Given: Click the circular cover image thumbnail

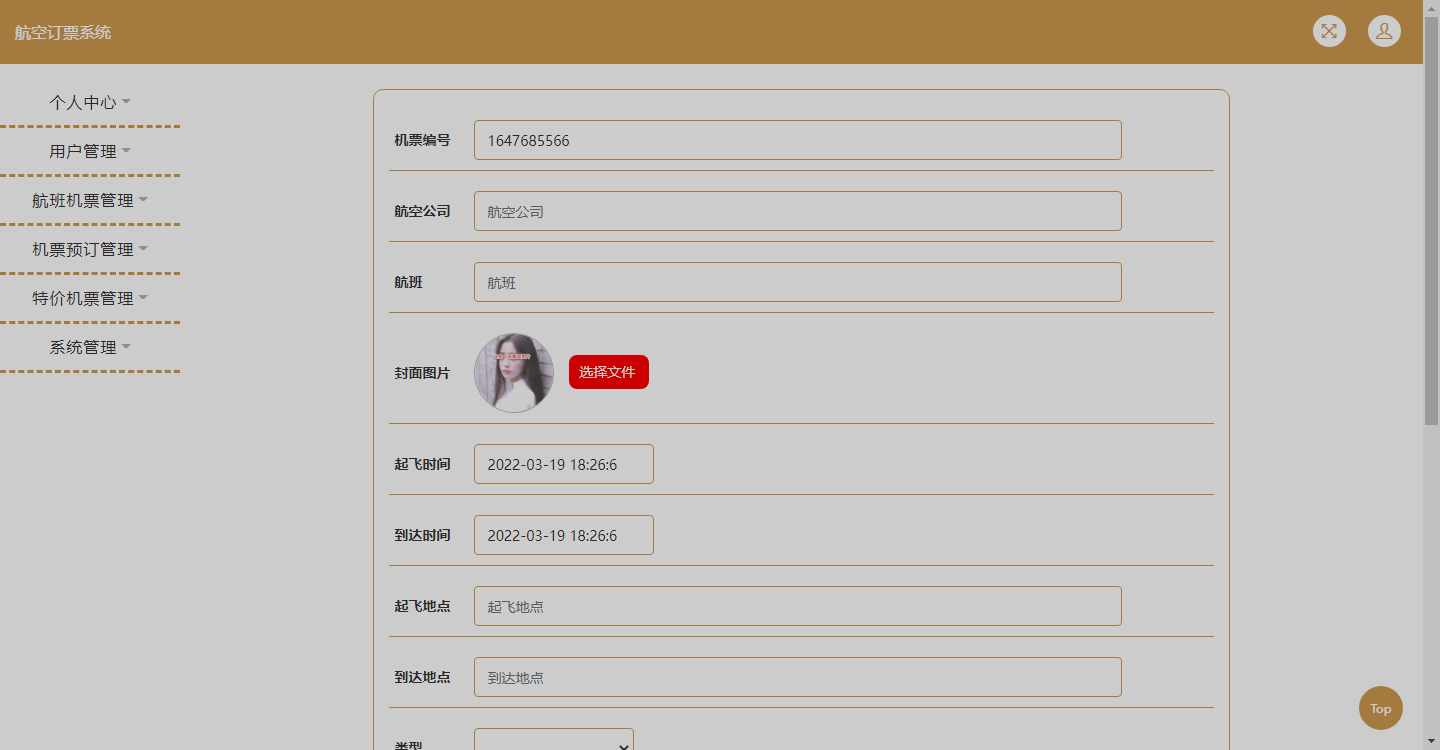Looking at the screenshot, I should [x=513, y=372].
